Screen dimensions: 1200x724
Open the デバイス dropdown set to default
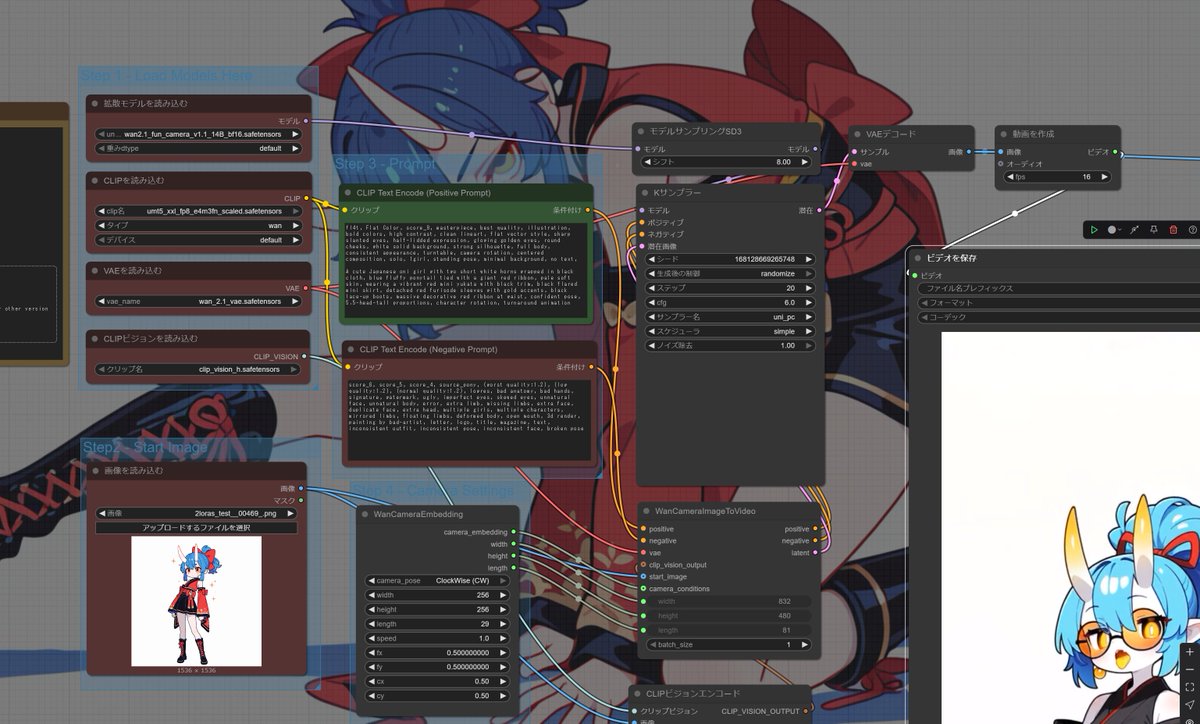click(x=198, y=240)
